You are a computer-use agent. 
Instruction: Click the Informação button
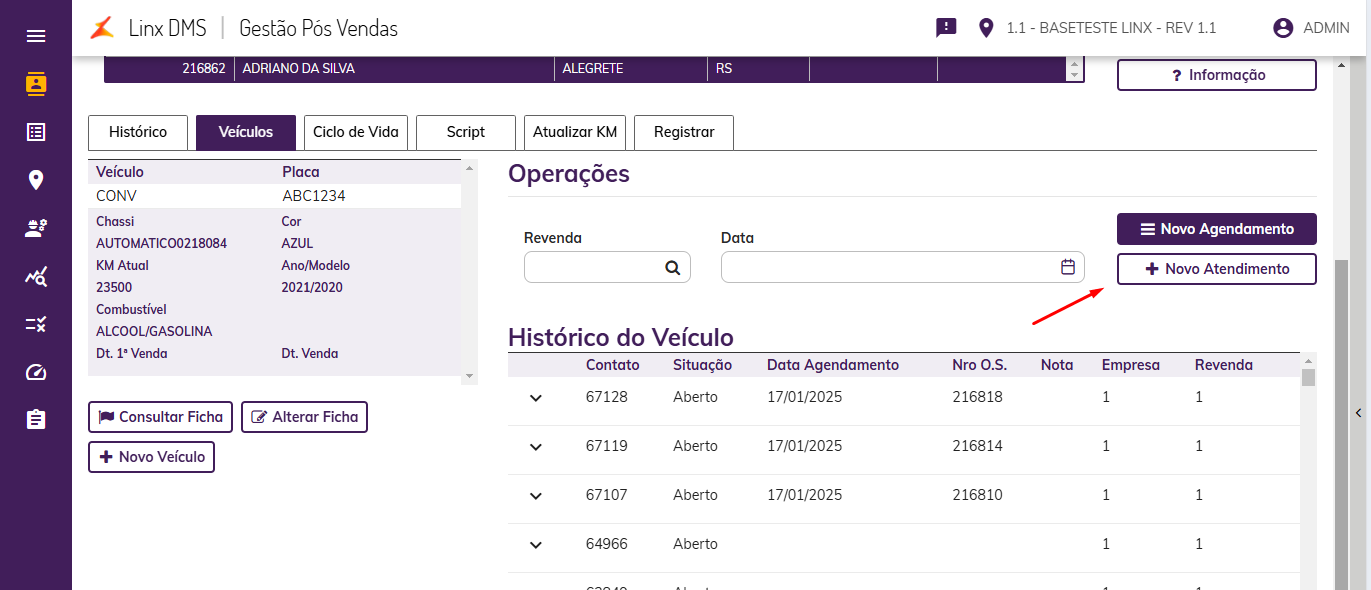(1217, 75)
